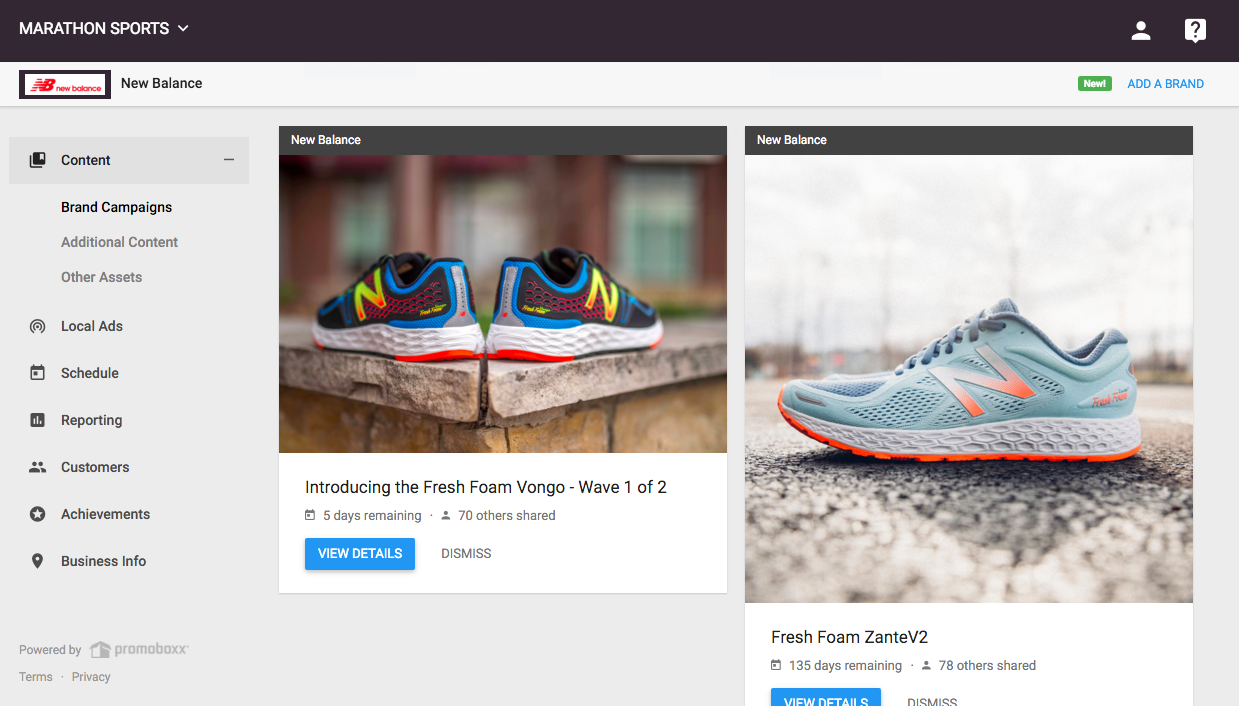Open the Privacy link

click(x=91, y=677)
